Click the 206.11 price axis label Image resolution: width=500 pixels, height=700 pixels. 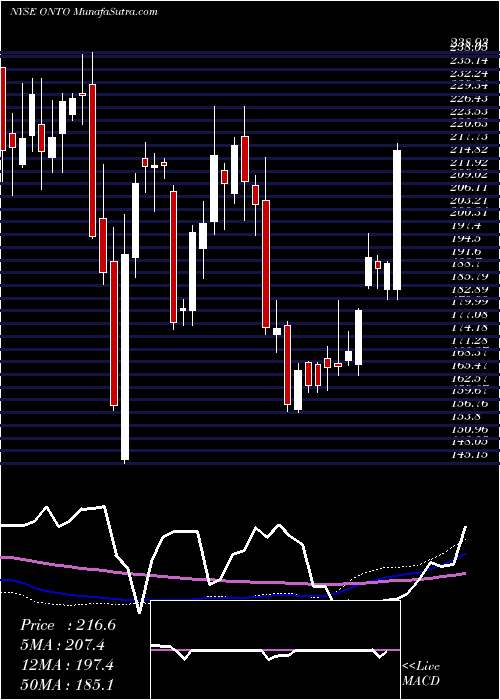[x=468, y=188]
